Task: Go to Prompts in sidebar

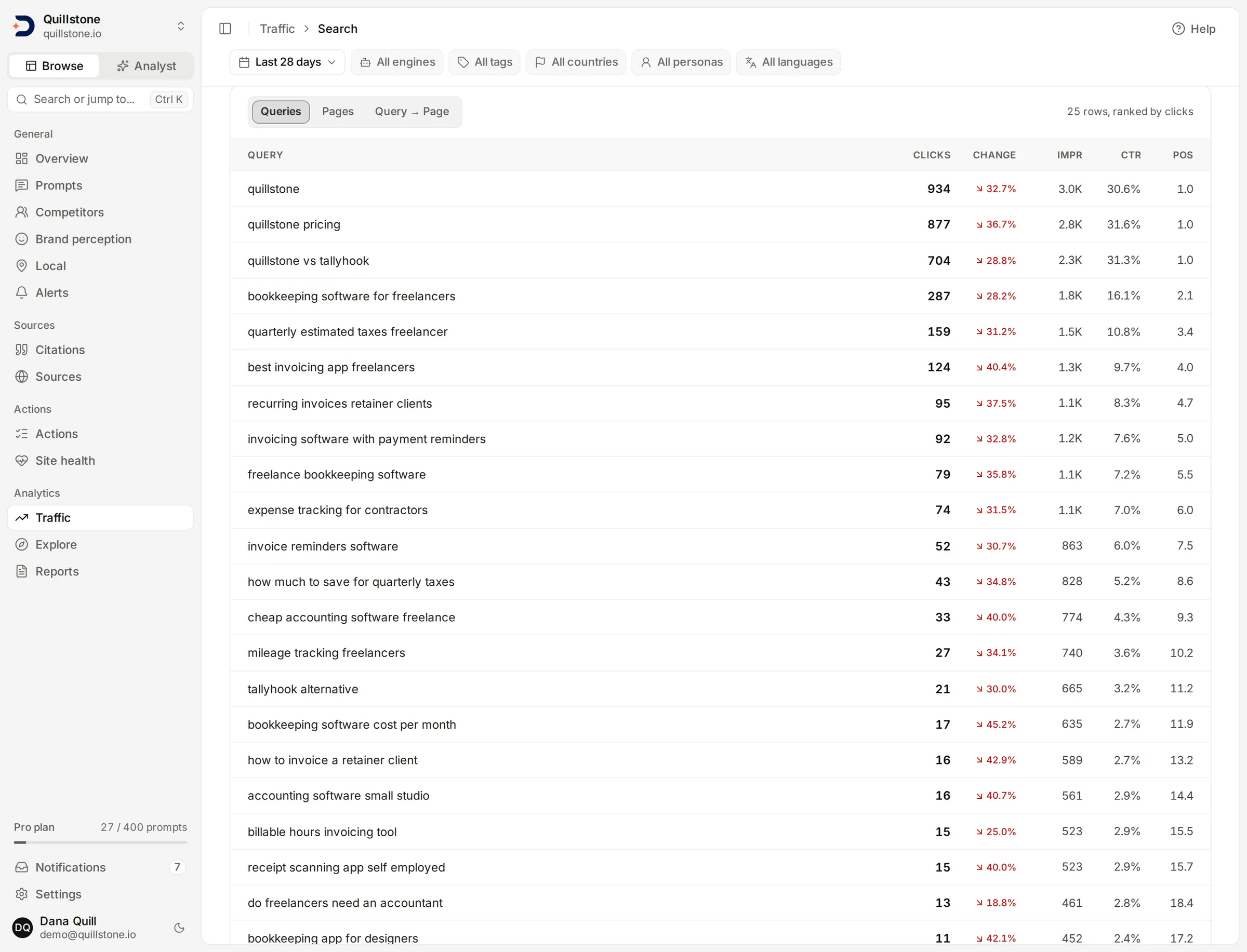Action: point(100,185)
